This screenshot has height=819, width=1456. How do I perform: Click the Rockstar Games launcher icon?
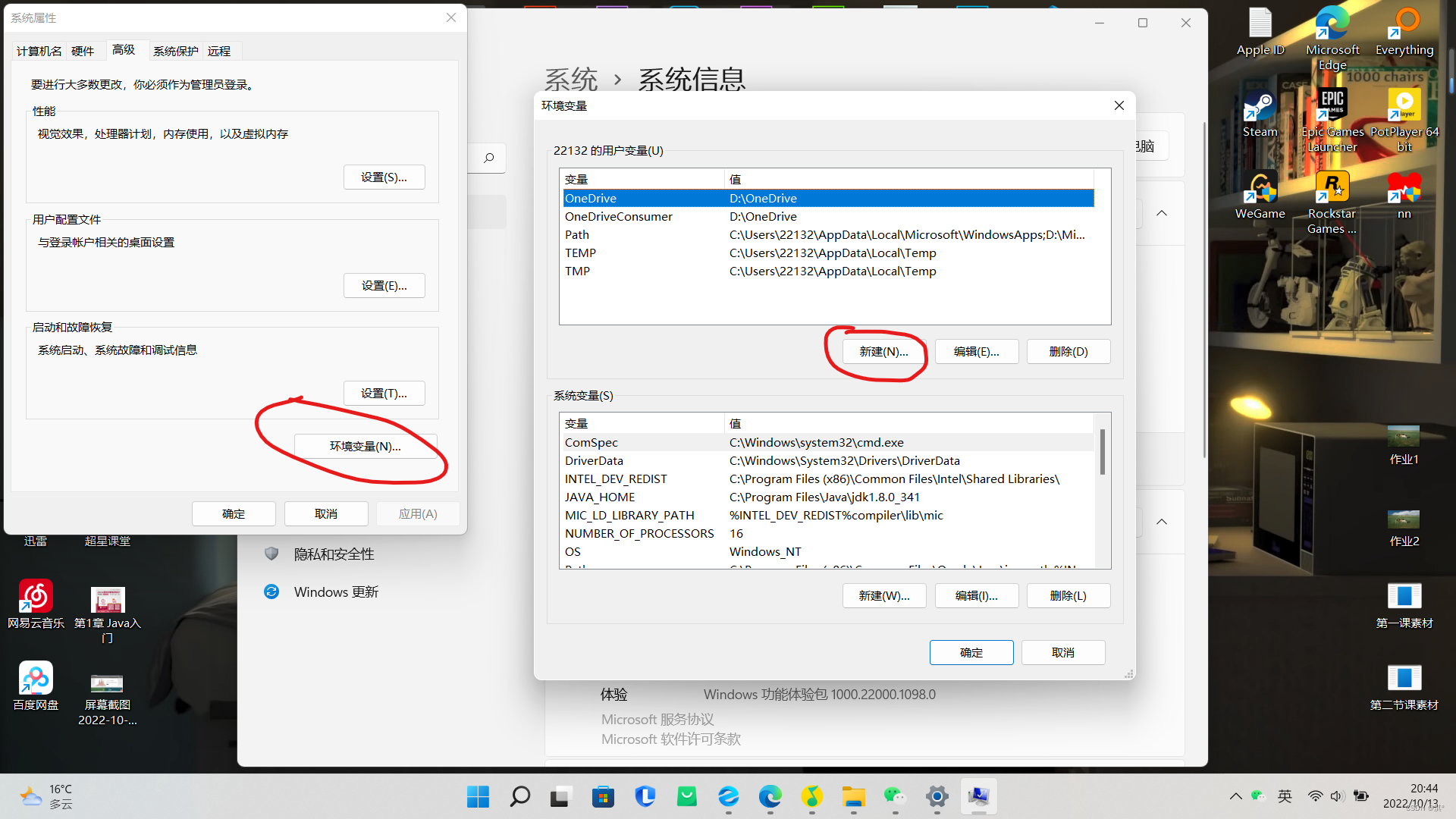[1332, 190]
